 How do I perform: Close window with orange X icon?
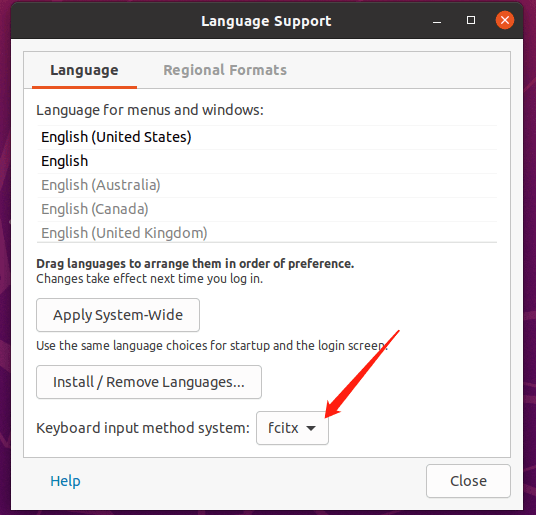pos(505,20)
